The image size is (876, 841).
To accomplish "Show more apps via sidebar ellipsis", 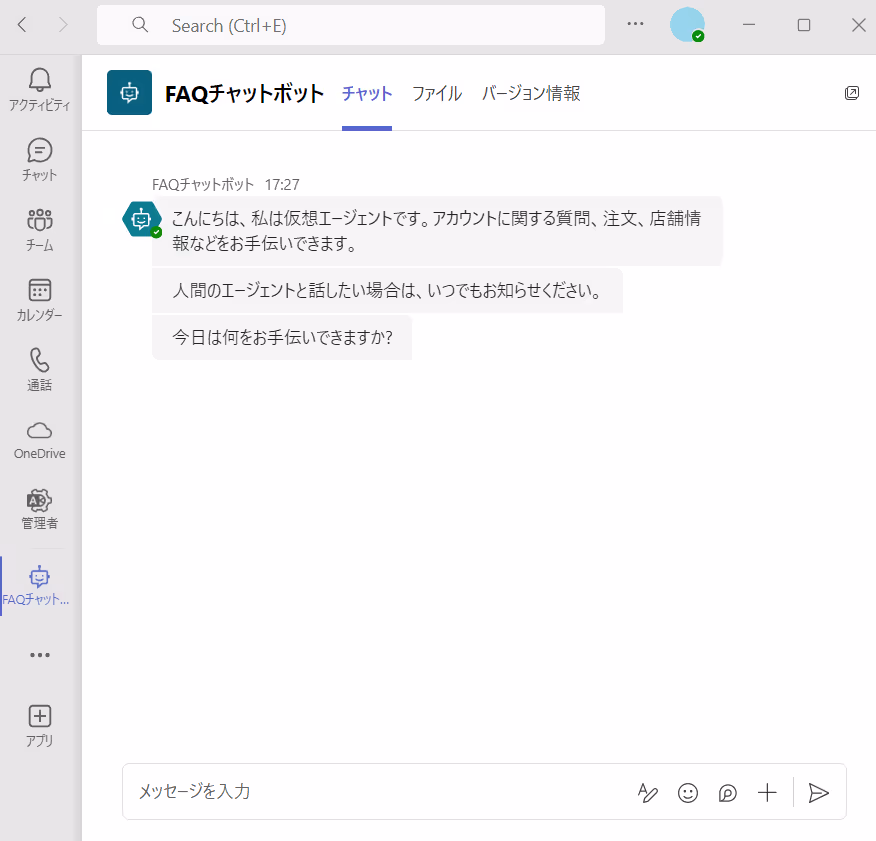I will coord(40,654).
